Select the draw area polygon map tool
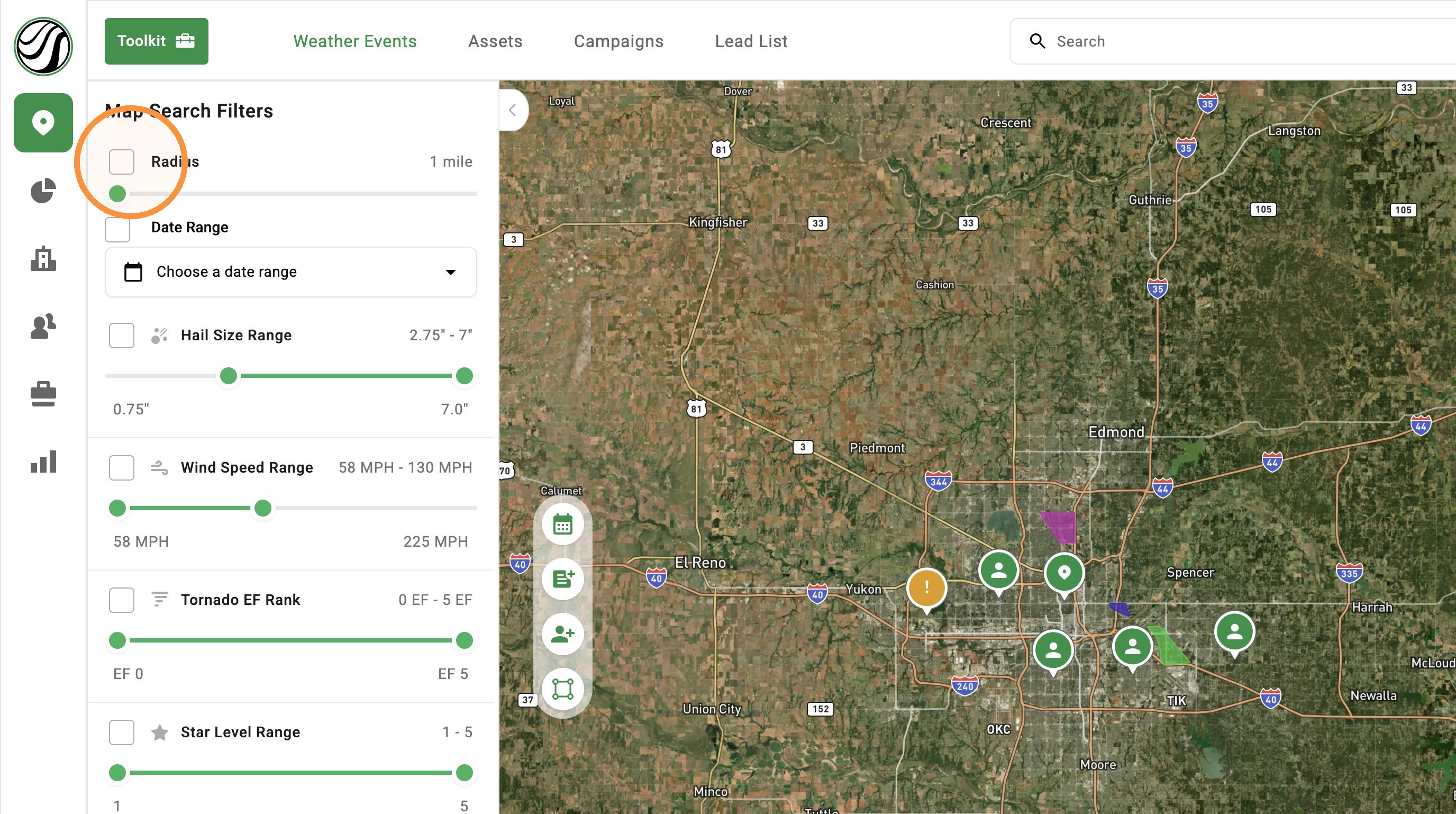 [x=562, y=689]
